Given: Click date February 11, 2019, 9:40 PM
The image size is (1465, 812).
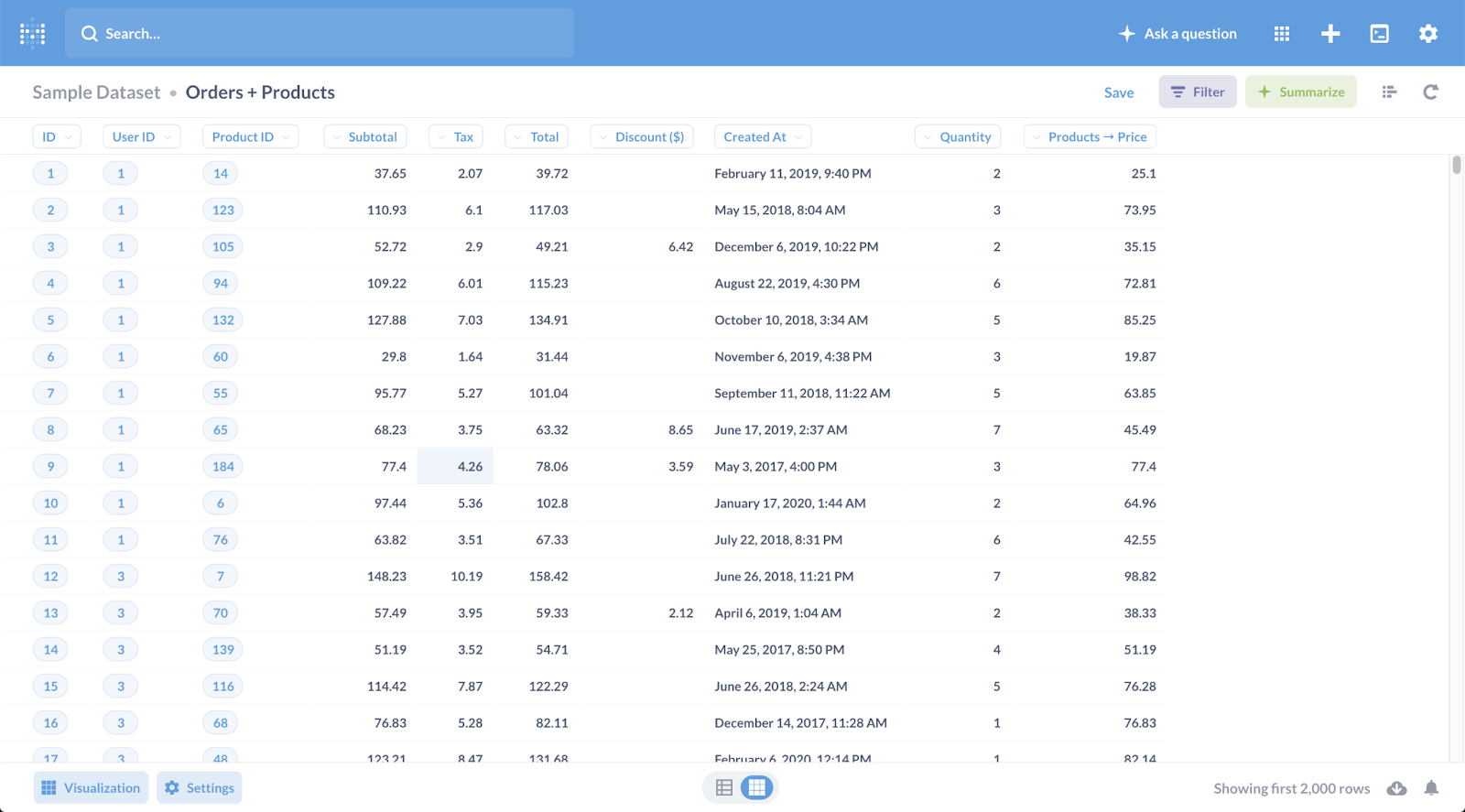Looking at the screenshot, I should point(793,174).
